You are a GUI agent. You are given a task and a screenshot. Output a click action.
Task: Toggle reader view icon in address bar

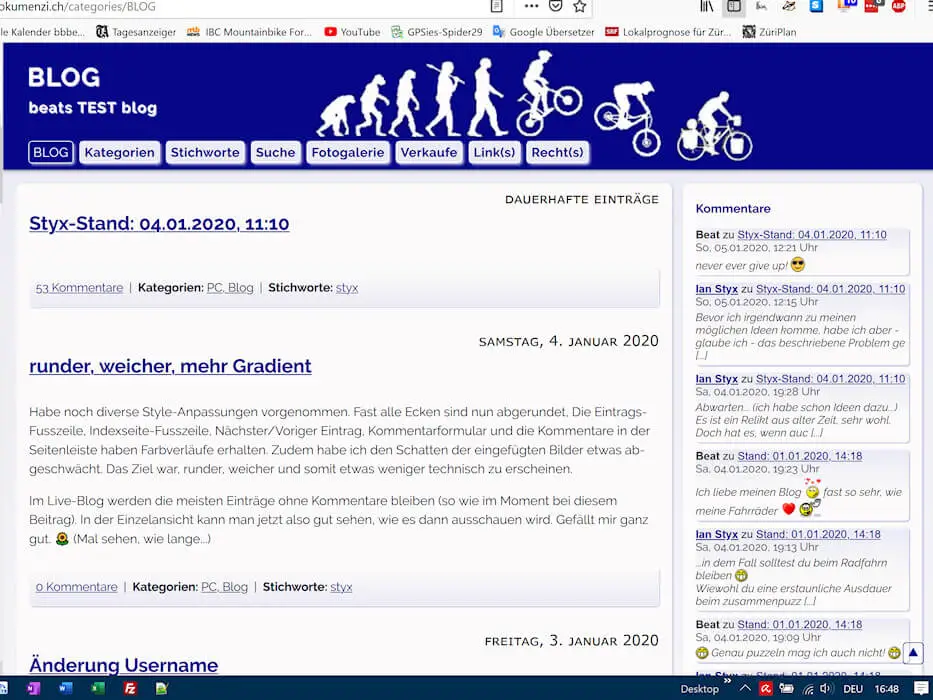click(497, 6)
